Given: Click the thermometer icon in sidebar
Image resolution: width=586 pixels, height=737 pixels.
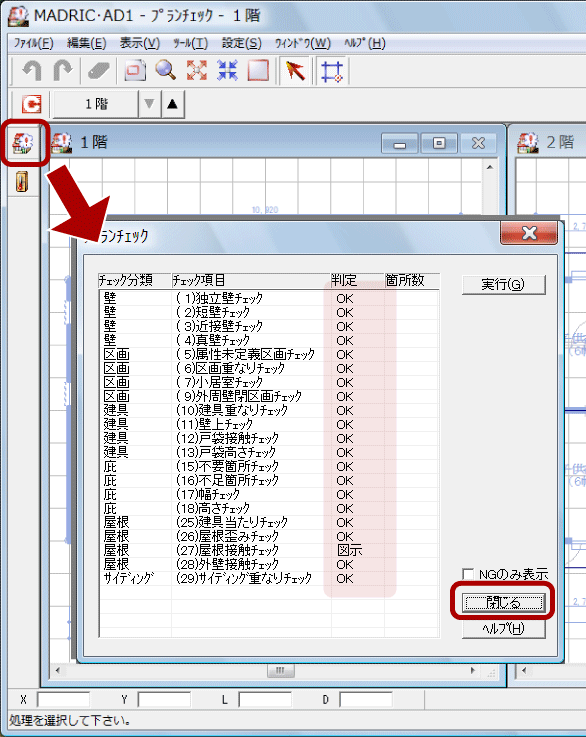Looking at the screenshot, I should 22,181.
